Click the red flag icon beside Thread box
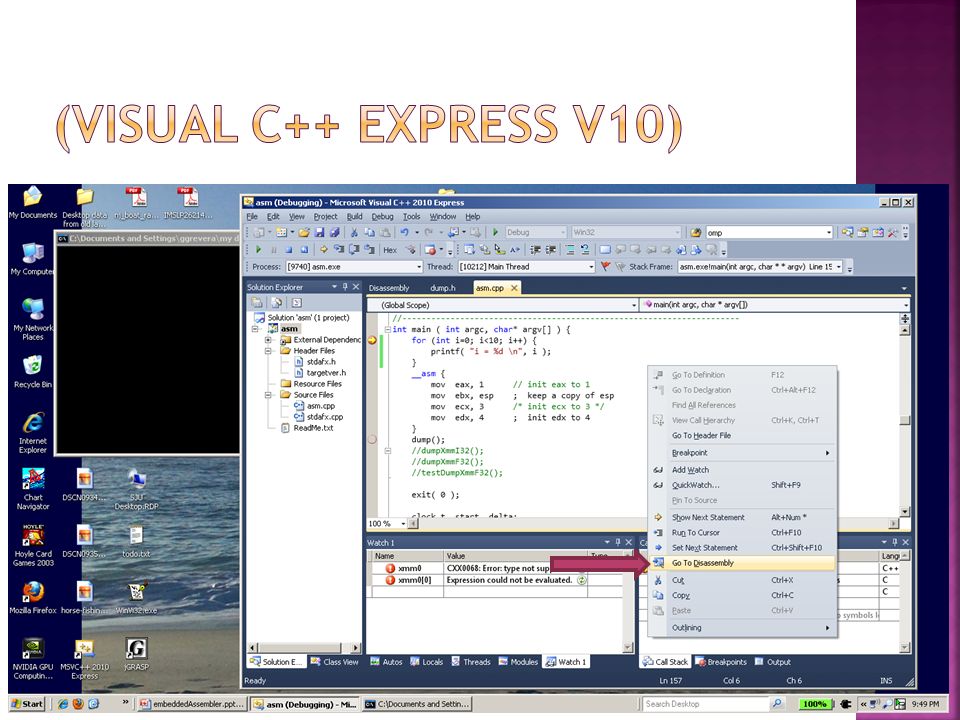Viewport: 960px width, 720px height. click(x=606, y=266)
